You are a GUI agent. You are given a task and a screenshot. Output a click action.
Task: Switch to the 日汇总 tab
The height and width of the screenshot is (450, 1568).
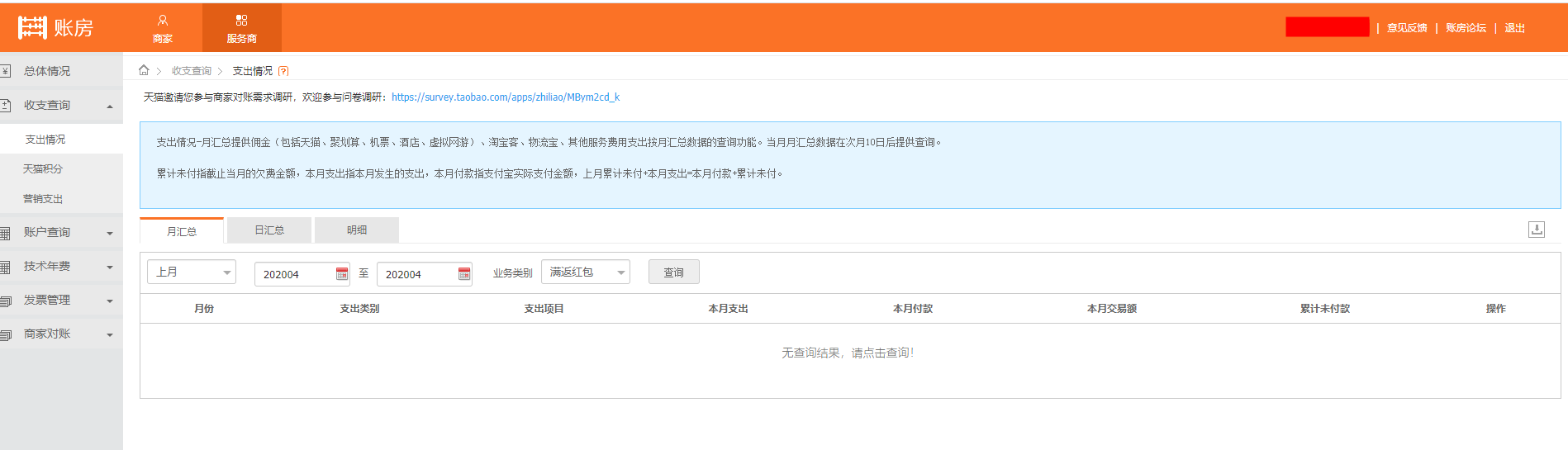269,230
